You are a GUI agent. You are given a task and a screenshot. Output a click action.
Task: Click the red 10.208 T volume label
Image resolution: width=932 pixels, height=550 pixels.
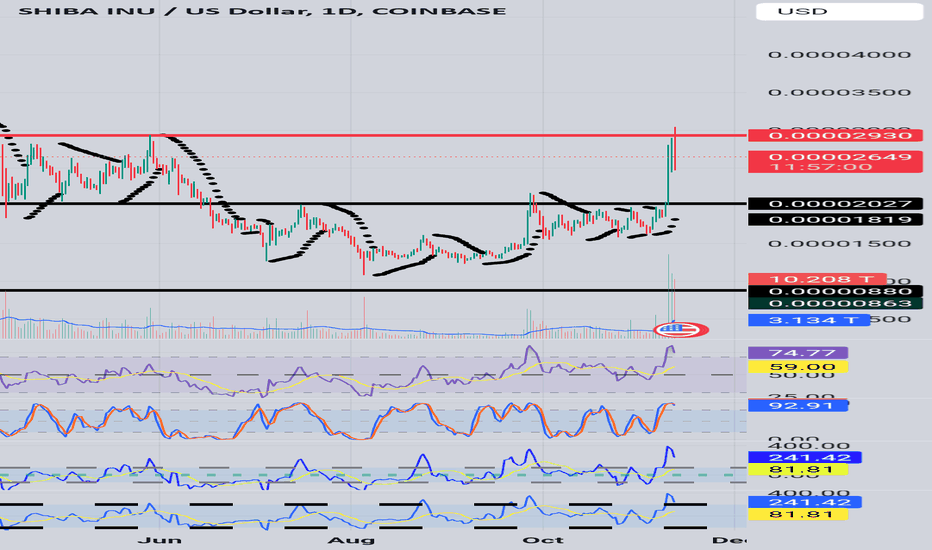(817, 279)
